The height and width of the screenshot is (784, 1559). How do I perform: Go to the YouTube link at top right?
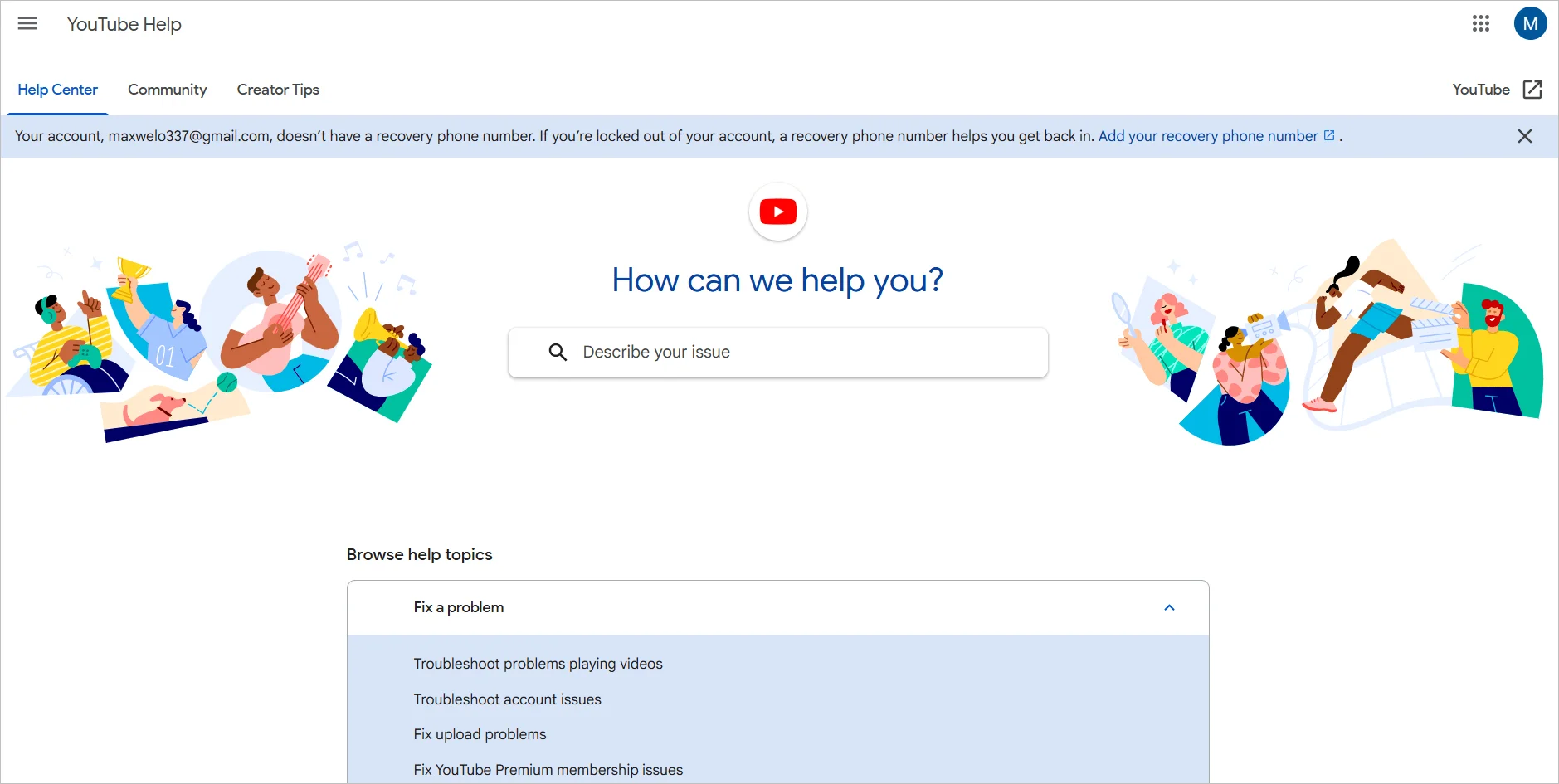click(1481, 90)
